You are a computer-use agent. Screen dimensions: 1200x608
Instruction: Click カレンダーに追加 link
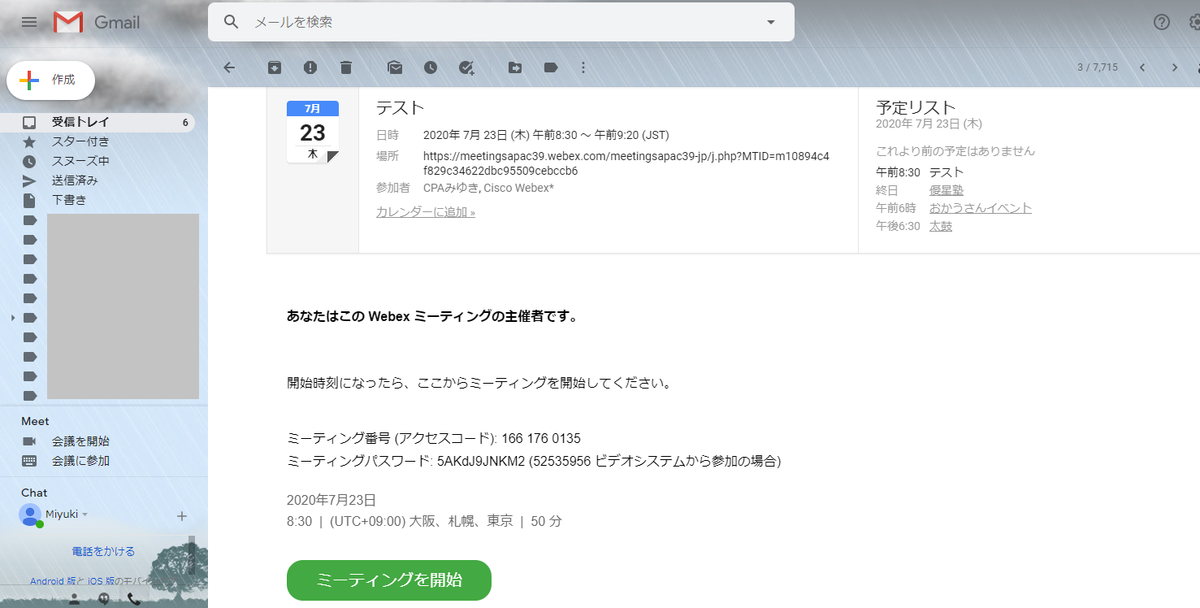click(x=425, y=212)
